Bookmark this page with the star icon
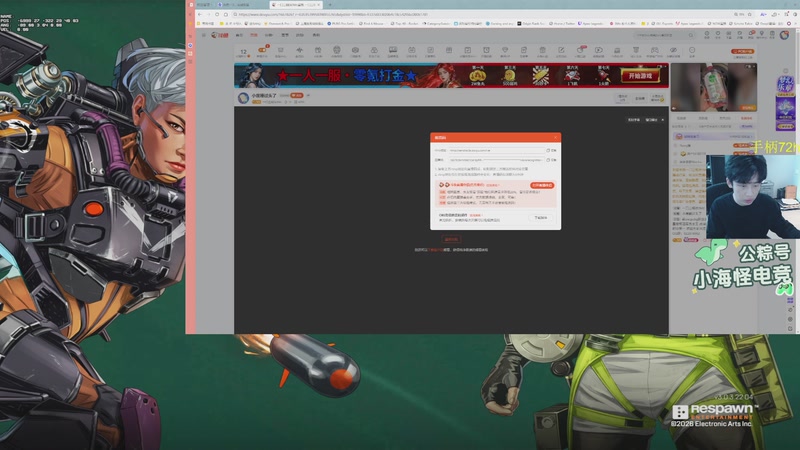800x450 pixels. coord(749,14)
